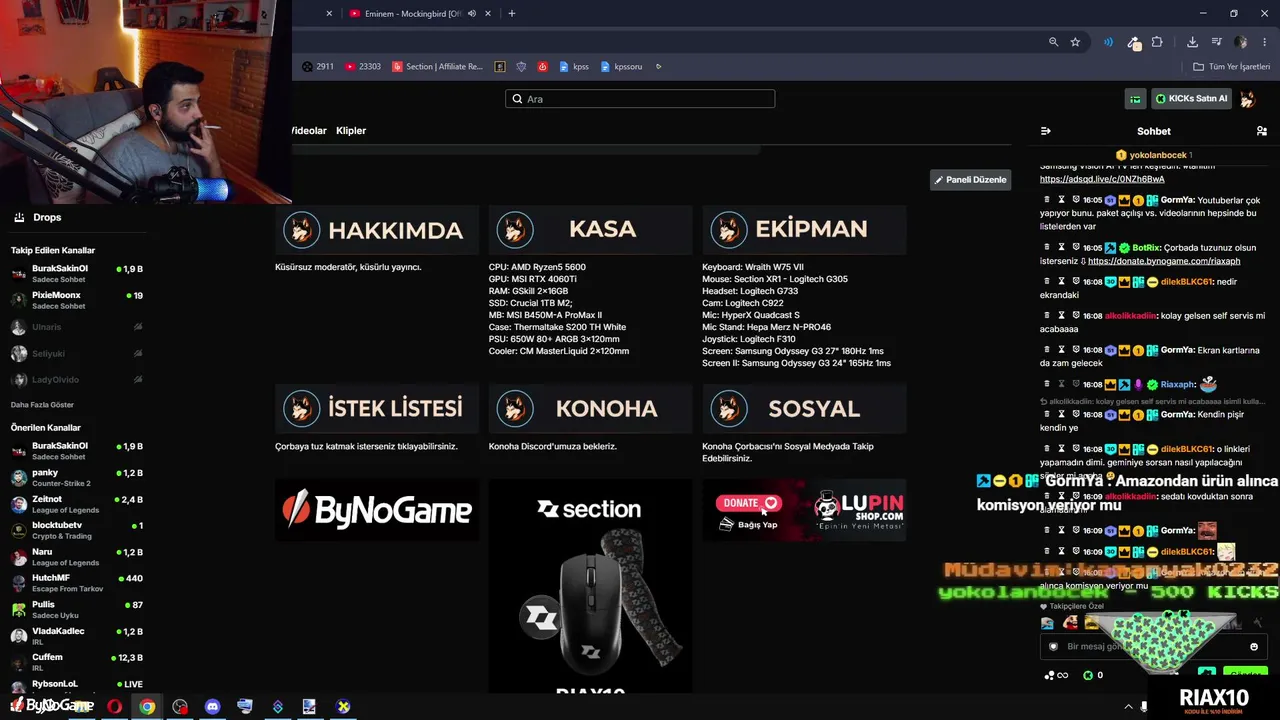
Task: Collapse the chat panel with the arrow icon
Action: [1045, 131]
